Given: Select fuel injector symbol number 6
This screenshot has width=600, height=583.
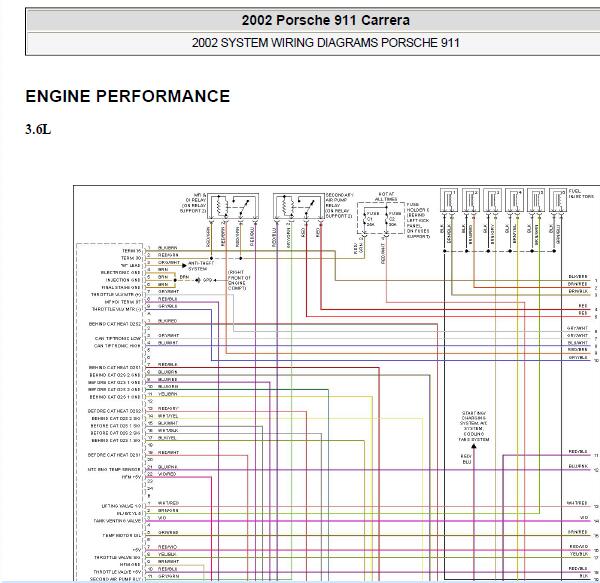Looking at the screenshot, I should coord(558,200).
